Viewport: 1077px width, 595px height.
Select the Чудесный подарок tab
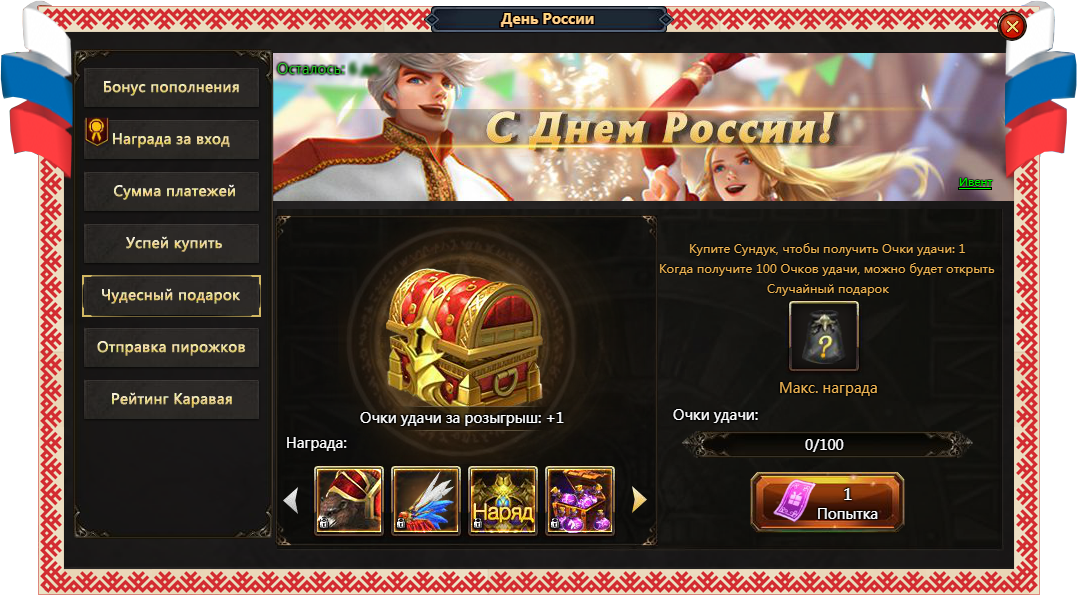click(x=171, y=295)
